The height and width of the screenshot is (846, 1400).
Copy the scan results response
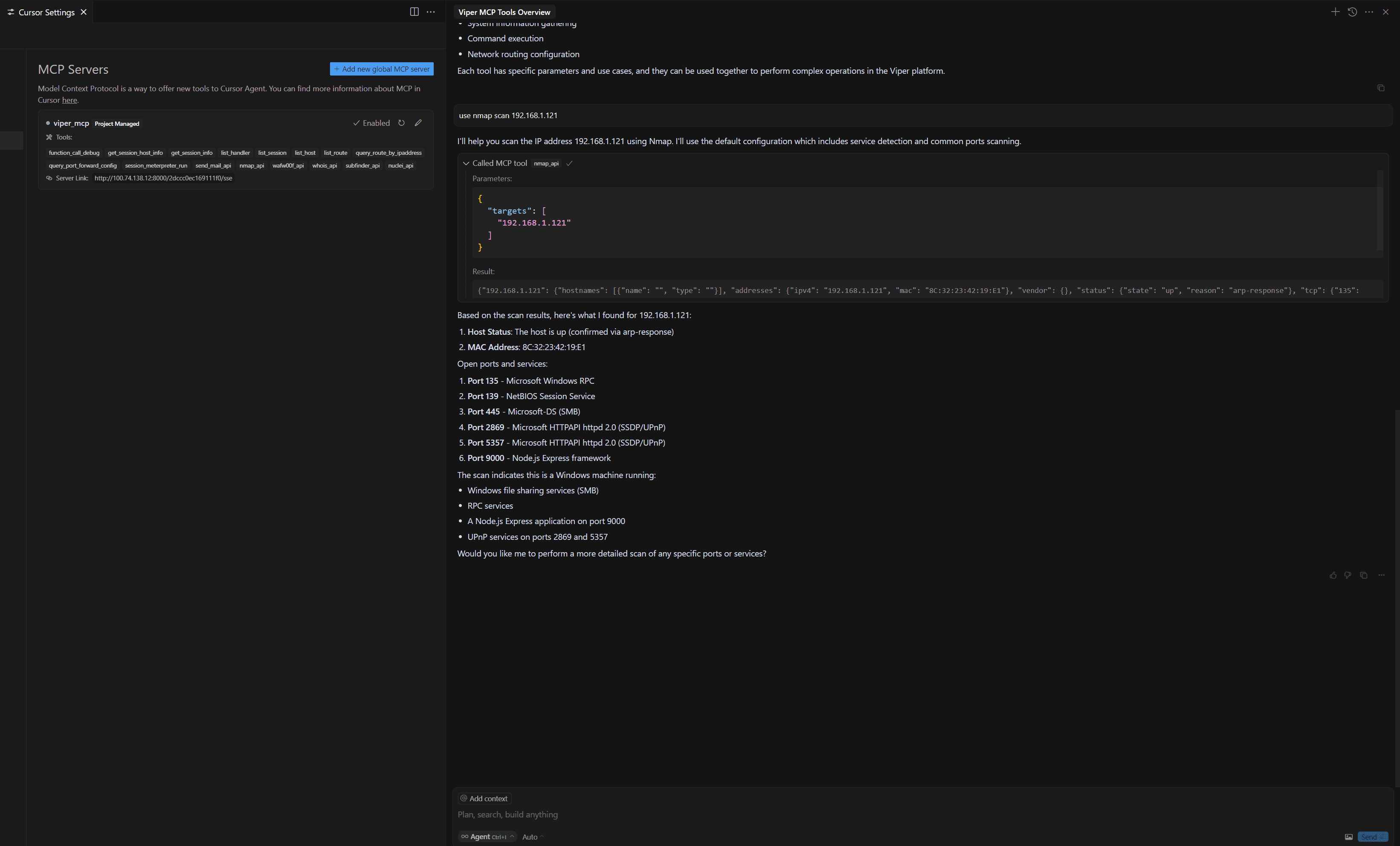(1364, 575)
